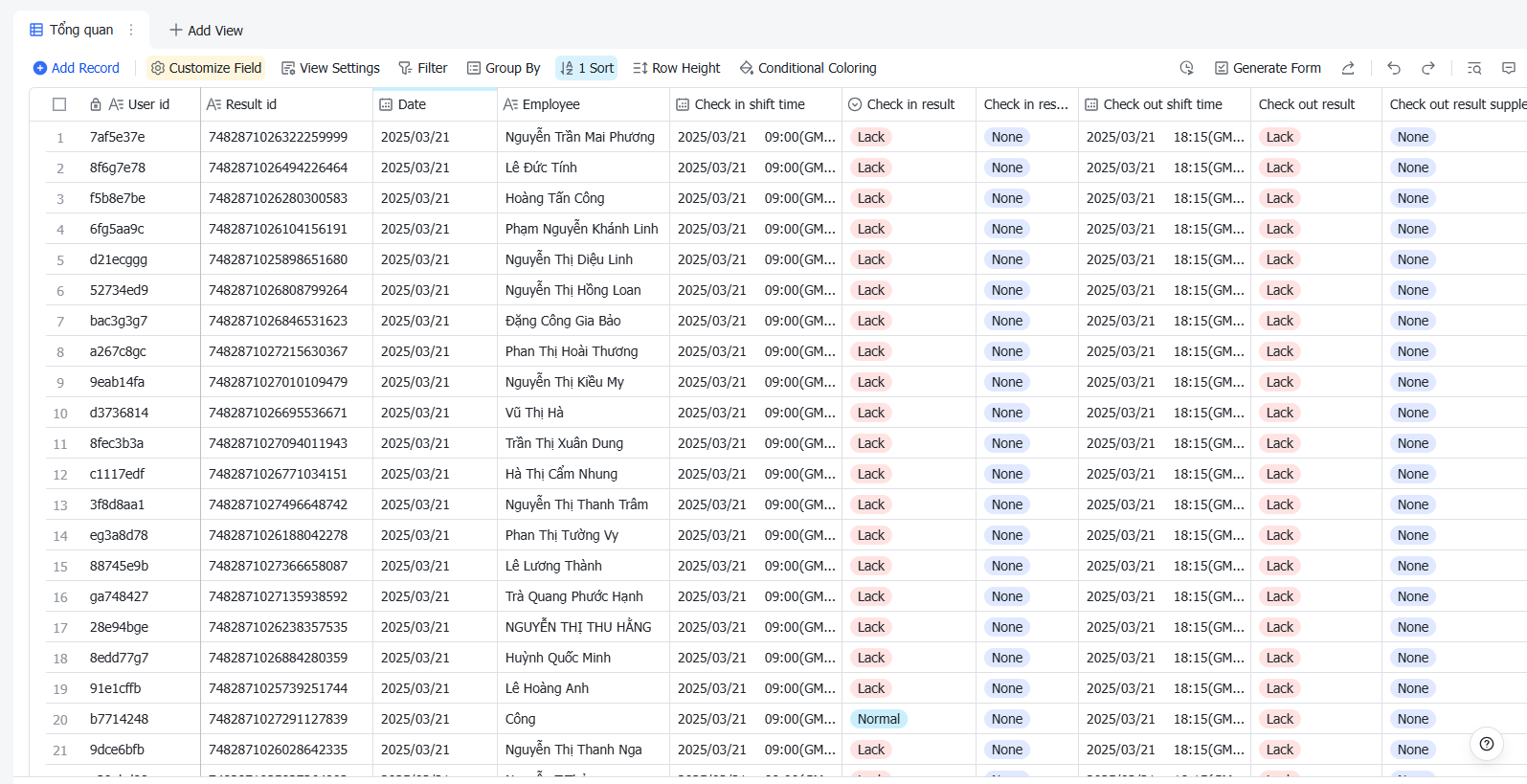1527x784 pixels.
Task: Select employee cell Phan Thị Tường Vy
Action: point(583,535)
